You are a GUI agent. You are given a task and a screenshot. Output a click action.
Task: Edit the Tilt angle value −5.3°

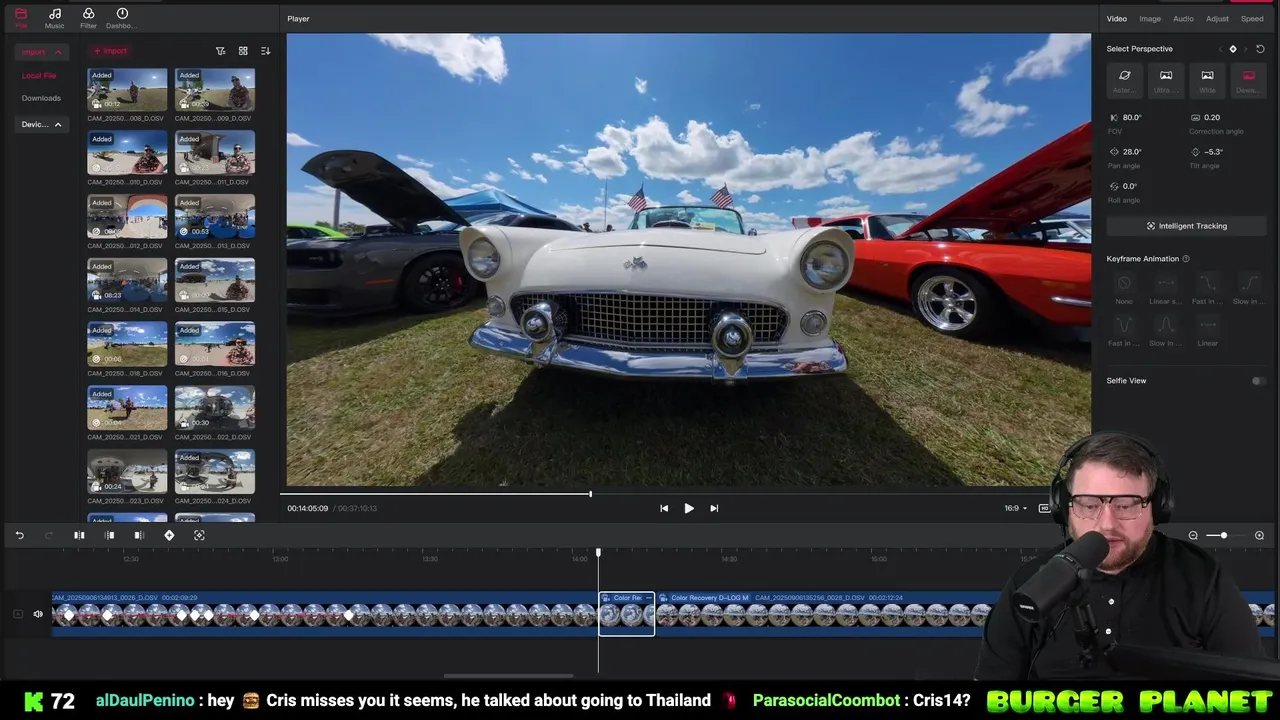[x=1213, y=152]
